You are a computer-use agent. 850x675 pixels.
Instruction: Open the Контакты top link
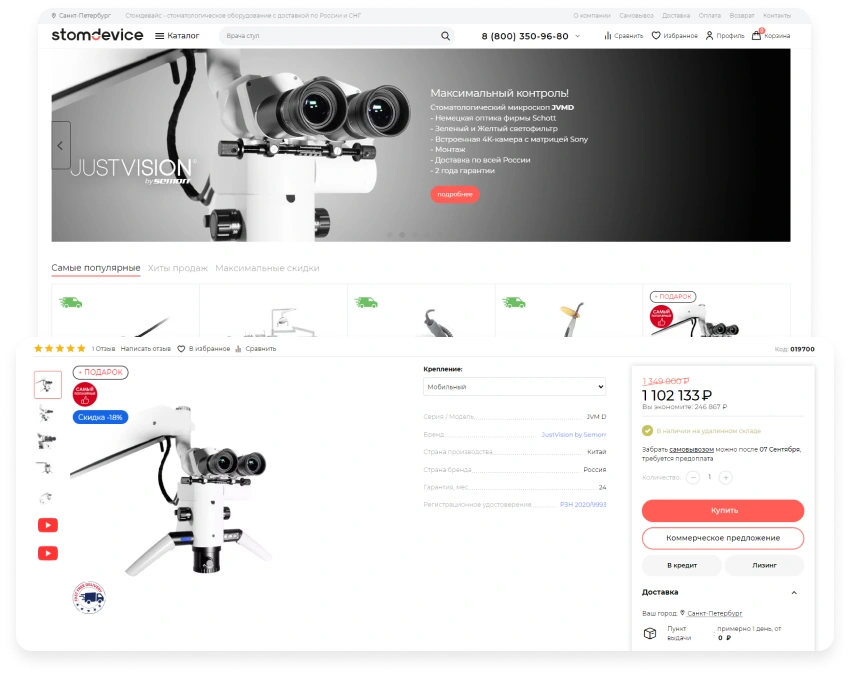click(x=777, y=16)
